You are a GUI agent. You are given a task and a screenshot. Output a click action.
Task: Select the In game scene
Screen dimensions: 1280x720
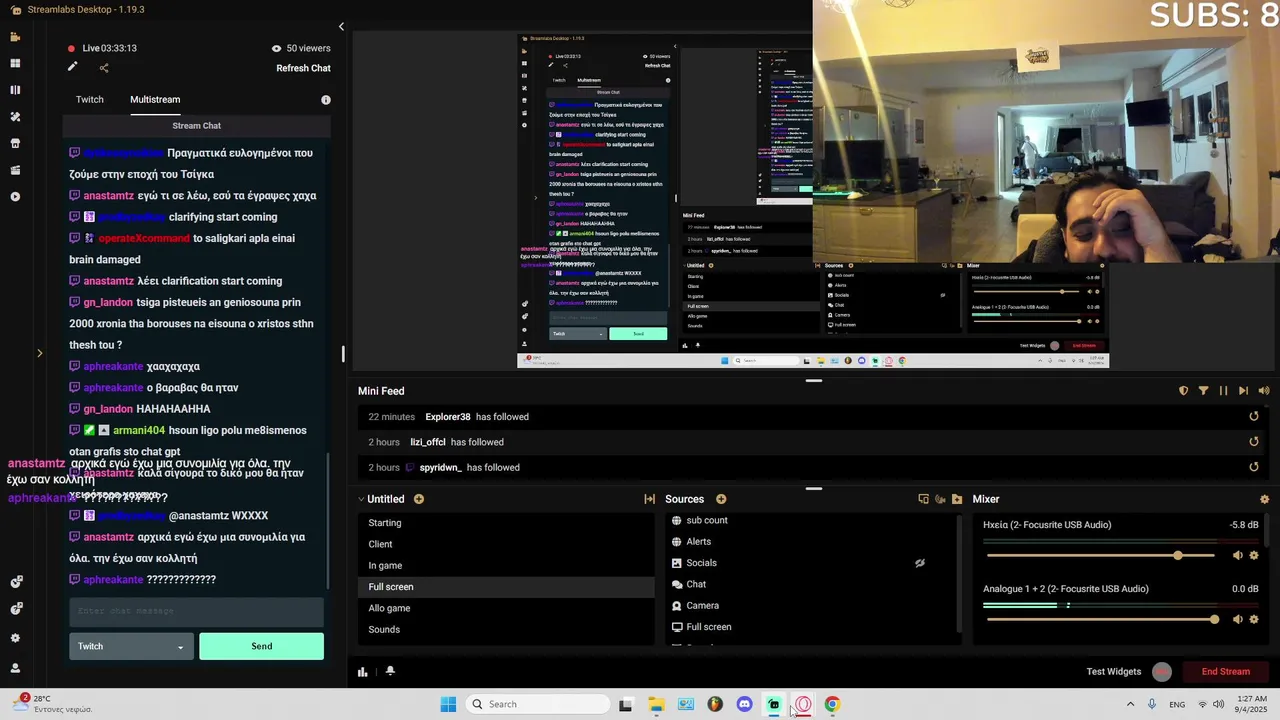pos(506,566)
